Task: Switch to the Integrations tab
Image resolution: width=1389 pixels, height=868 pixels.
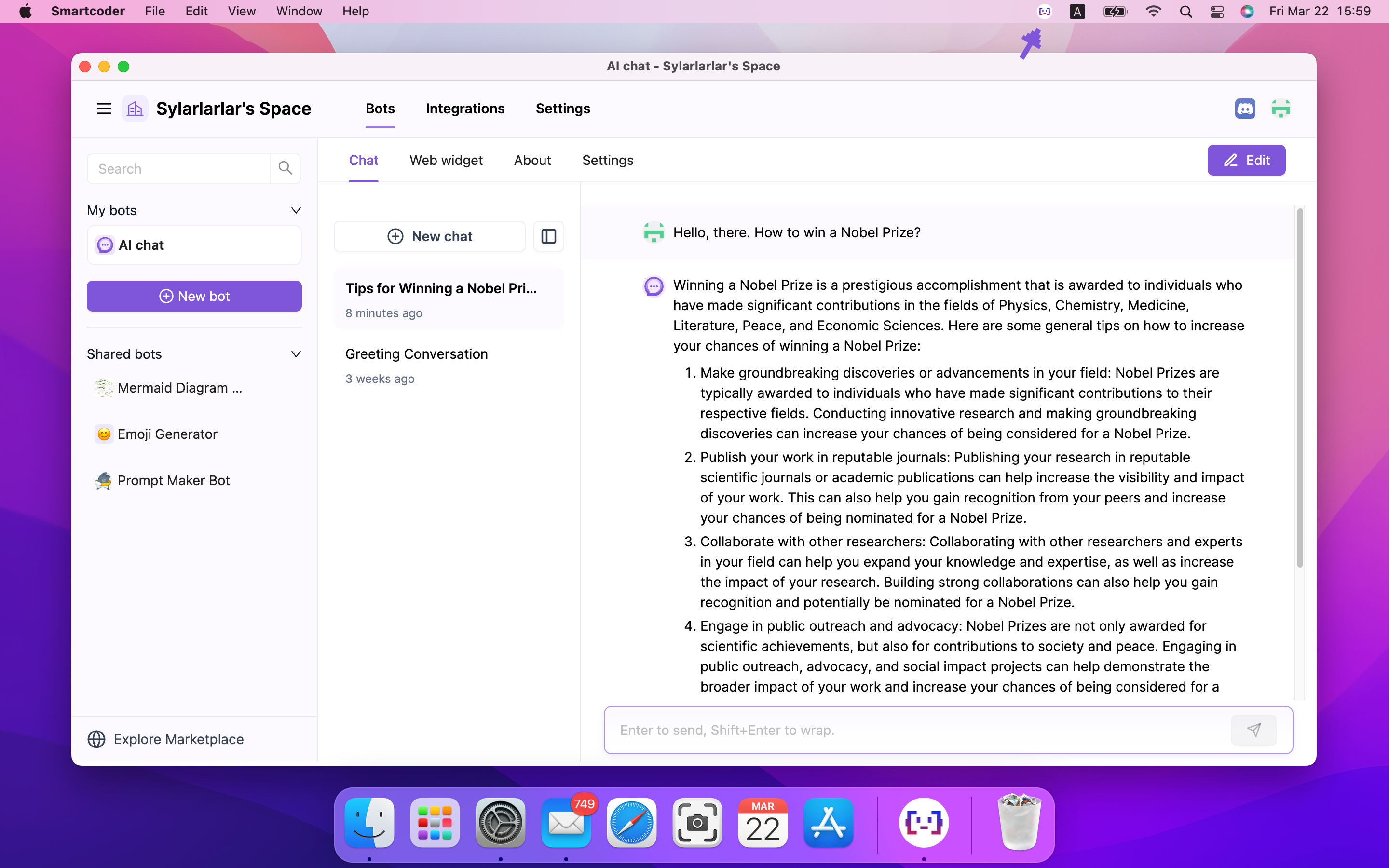Action: (x=465, y=108)
